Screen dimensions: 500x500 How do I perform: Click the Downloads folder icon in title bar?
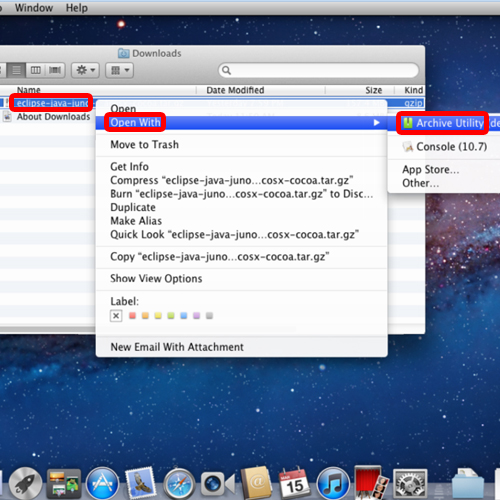point(123,53)
